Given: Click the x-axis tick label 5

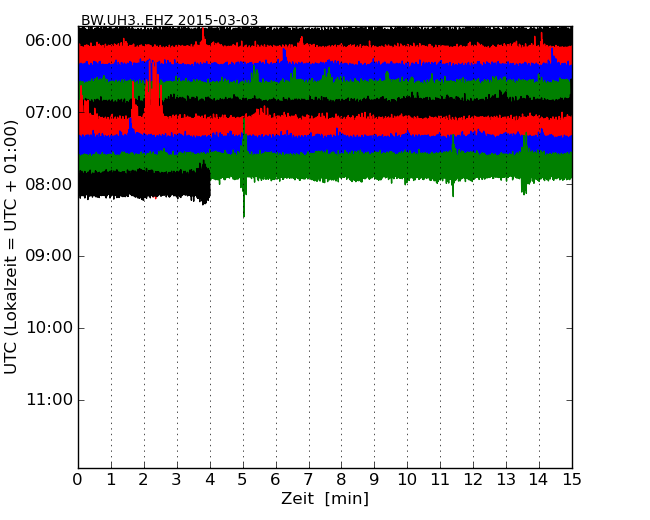Looking at the screenshot, I should click(243, 480).
